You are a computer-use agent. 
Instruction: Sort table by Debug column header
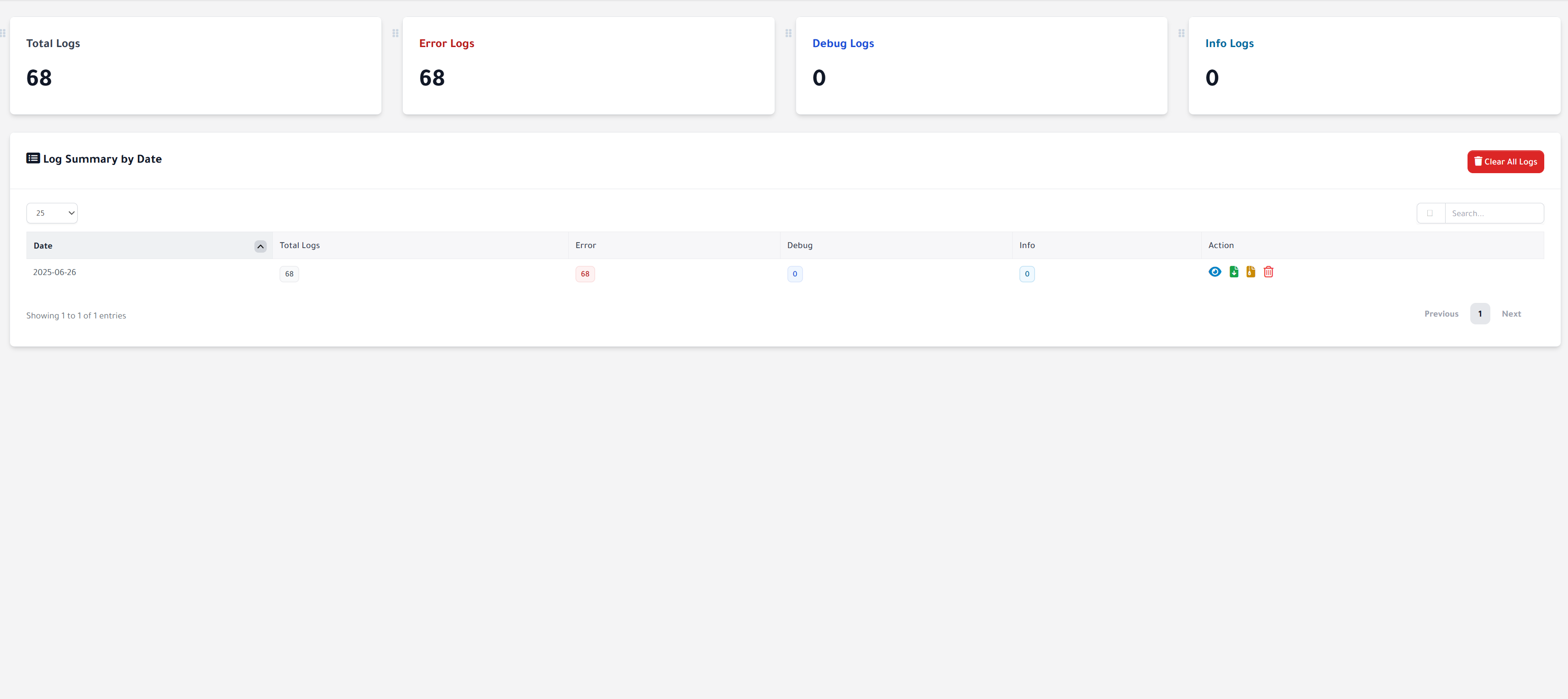click(x=799, y=245)
